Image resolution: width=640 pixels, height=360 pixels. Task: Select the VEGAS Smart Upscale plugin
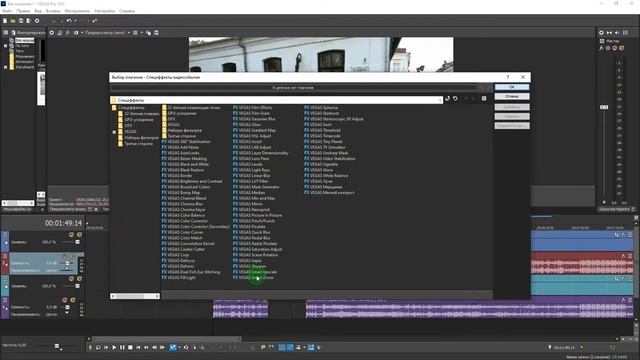pos(255,272)
